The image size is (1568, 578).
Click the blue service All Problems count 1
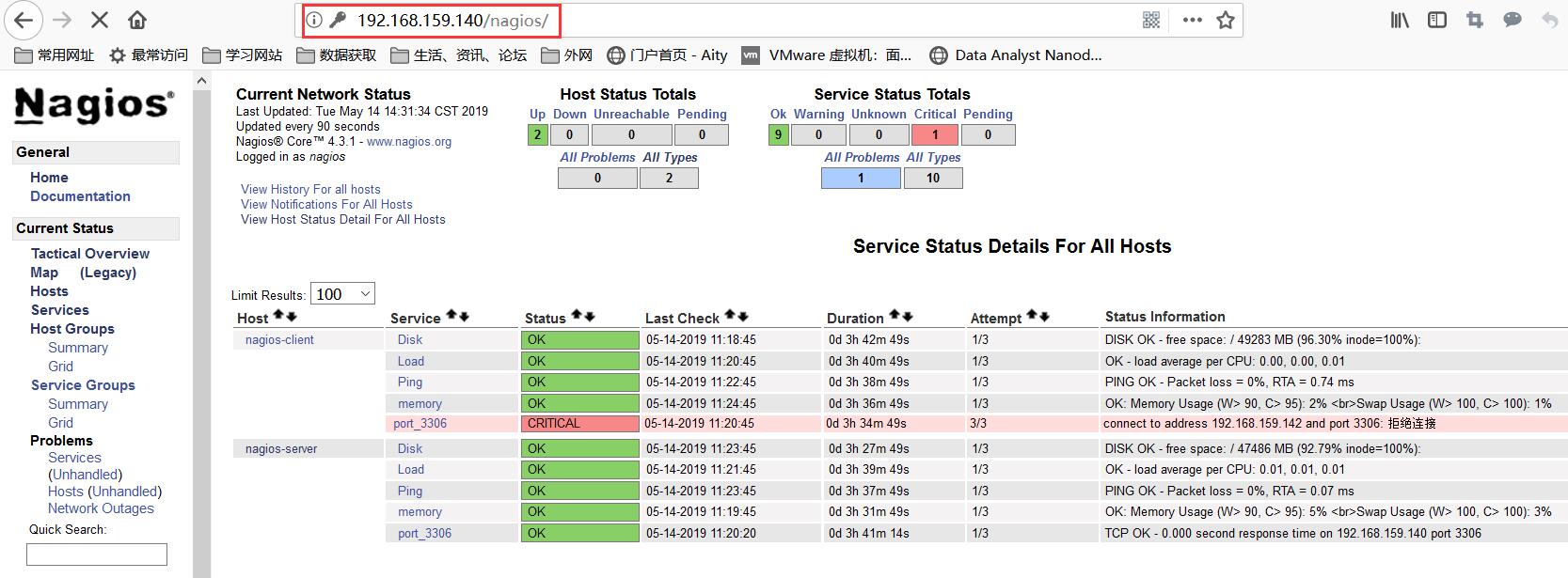coord(861,178)
